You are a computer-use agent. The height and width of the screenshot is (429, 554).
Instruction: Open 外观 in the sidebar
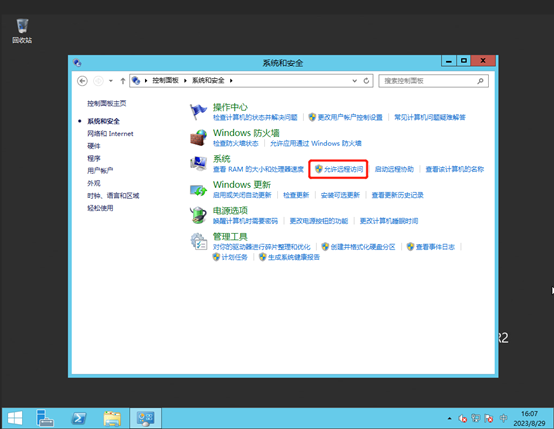pyautogui.click(x=94, y=183)
